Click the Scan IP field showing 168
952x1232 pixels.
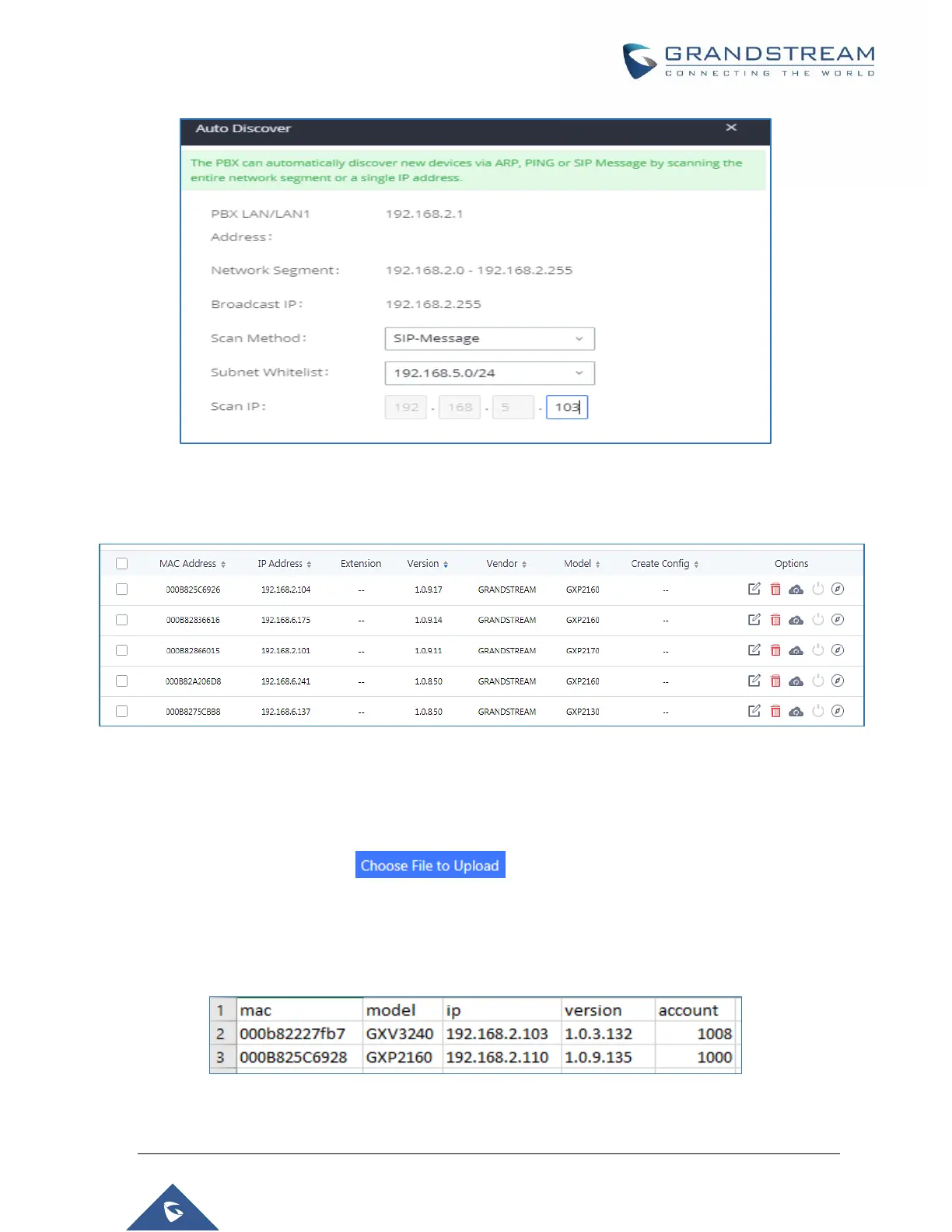460,407
